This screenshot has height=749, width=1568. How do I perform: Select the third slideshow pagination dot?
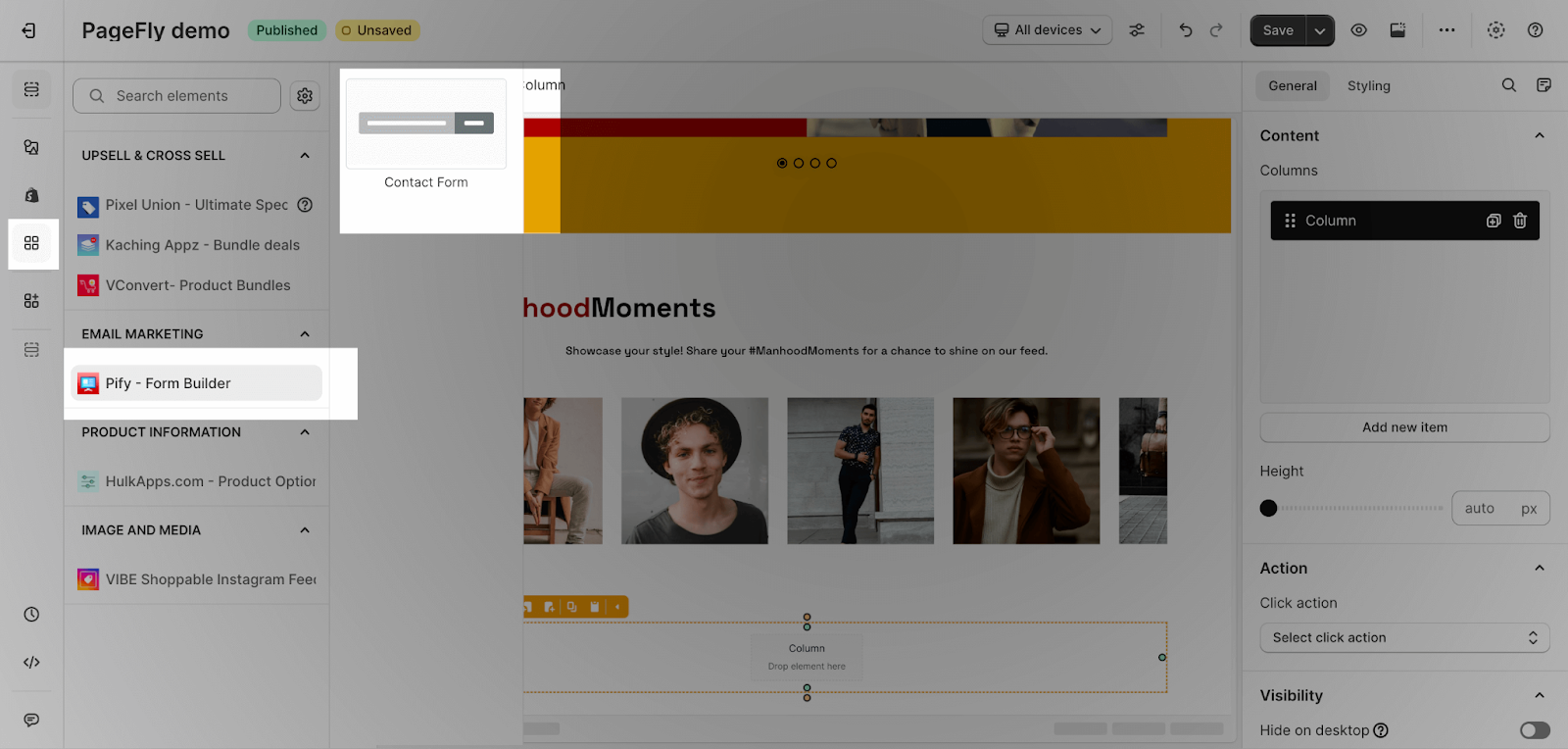click(x=815, y=164)
